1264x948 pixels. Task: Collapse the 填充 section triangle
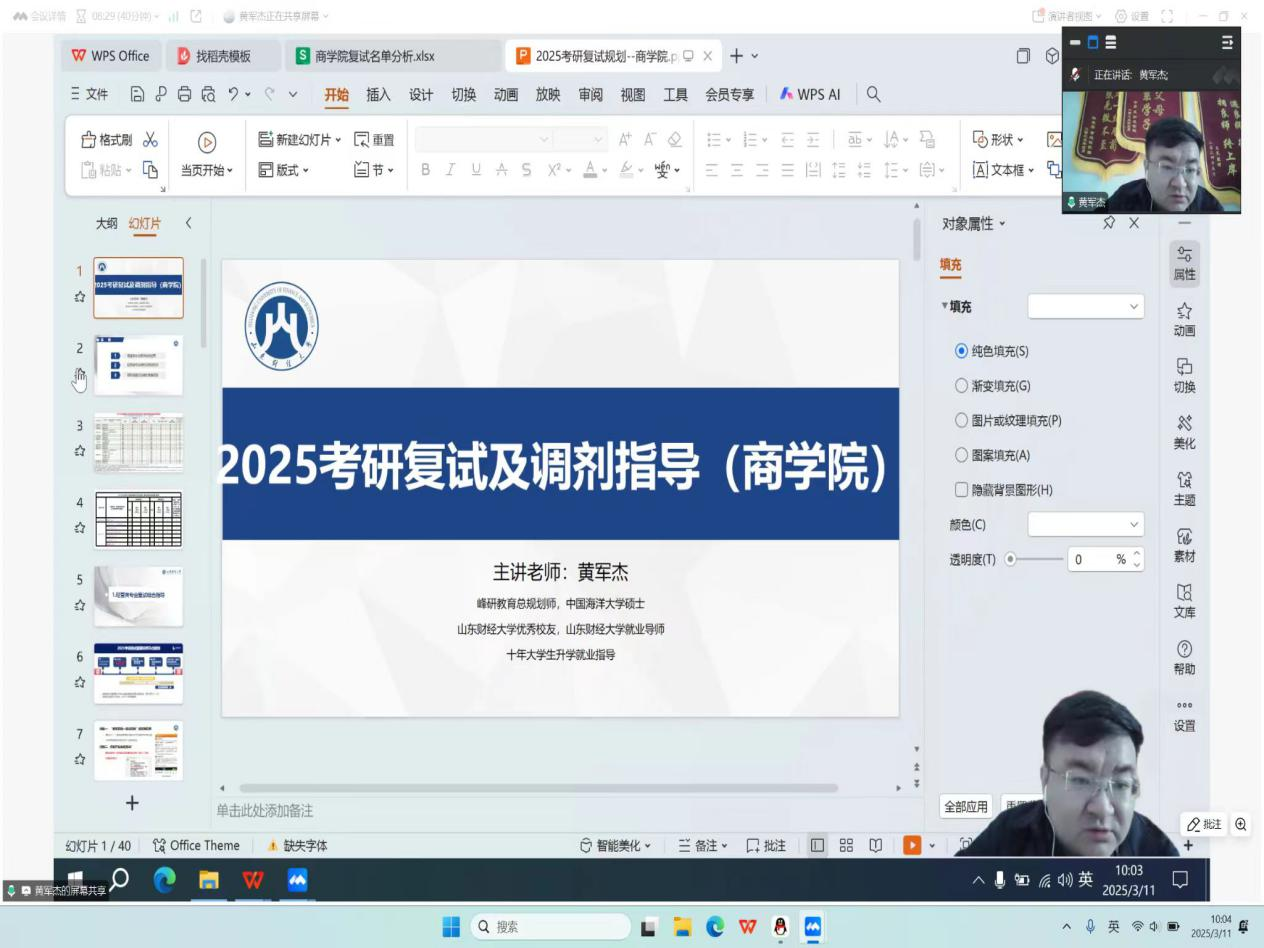pos(944,307)
